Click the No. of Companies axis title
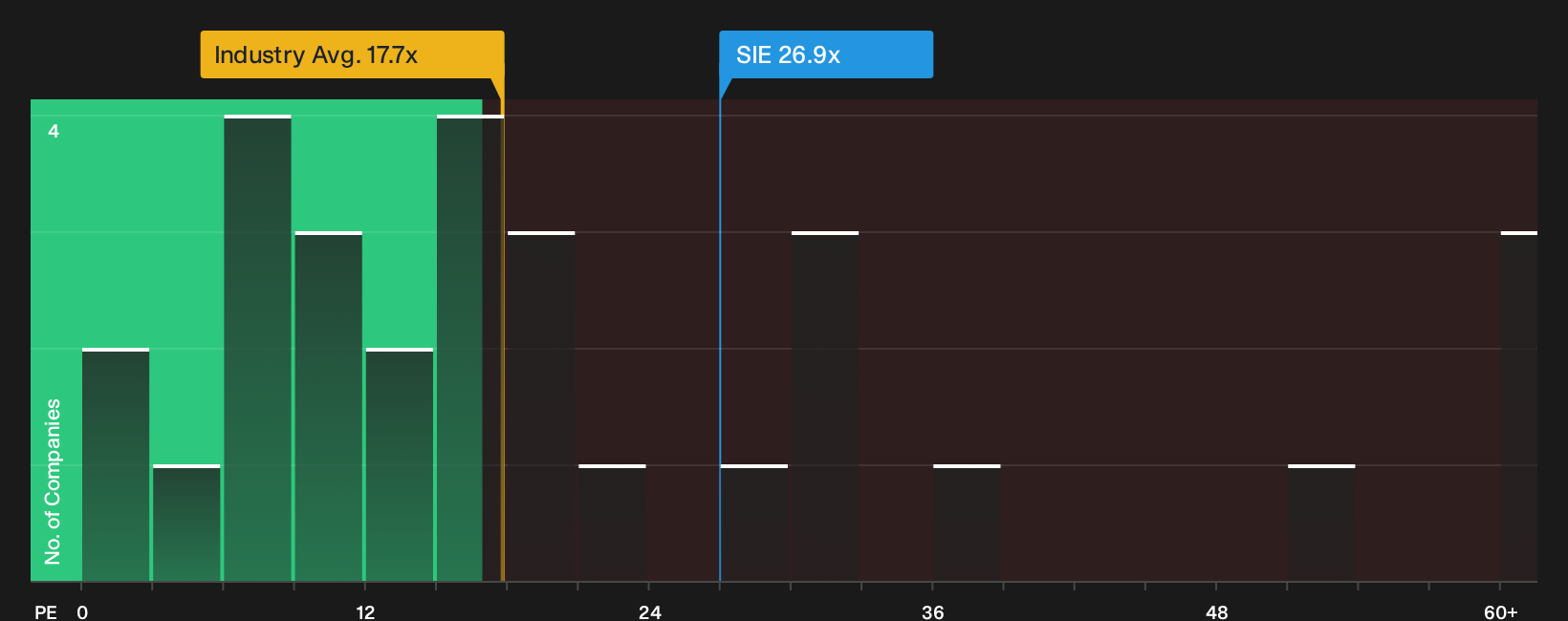This screenshot has width=1568, height=621. [x=53, y=482]
